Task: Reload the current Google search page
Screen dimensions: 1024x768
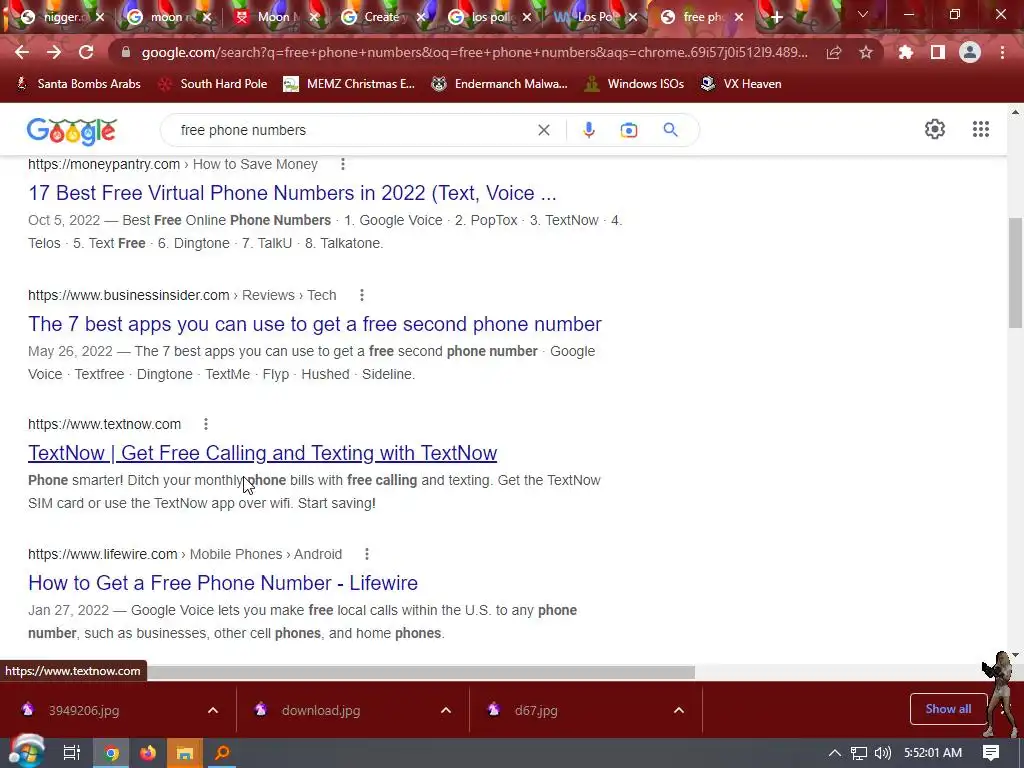Action: point(86,52)
